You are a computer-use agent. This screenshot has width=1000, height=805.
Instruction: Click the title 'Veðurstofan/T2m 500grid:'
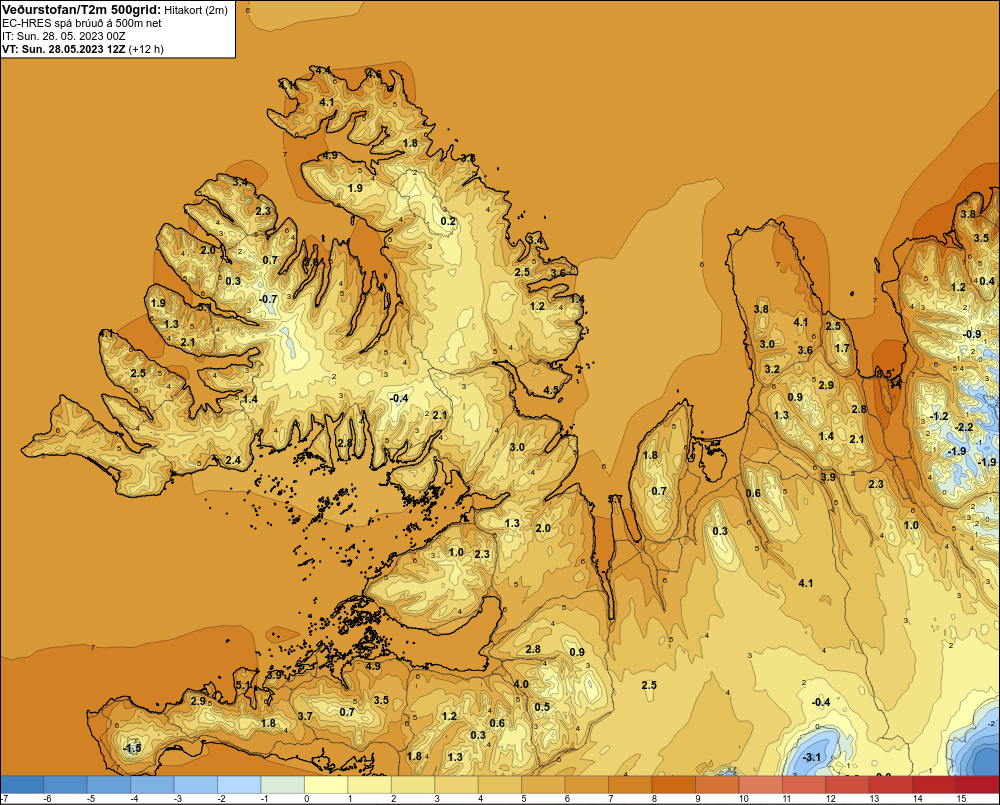click(x=82, y=10)
